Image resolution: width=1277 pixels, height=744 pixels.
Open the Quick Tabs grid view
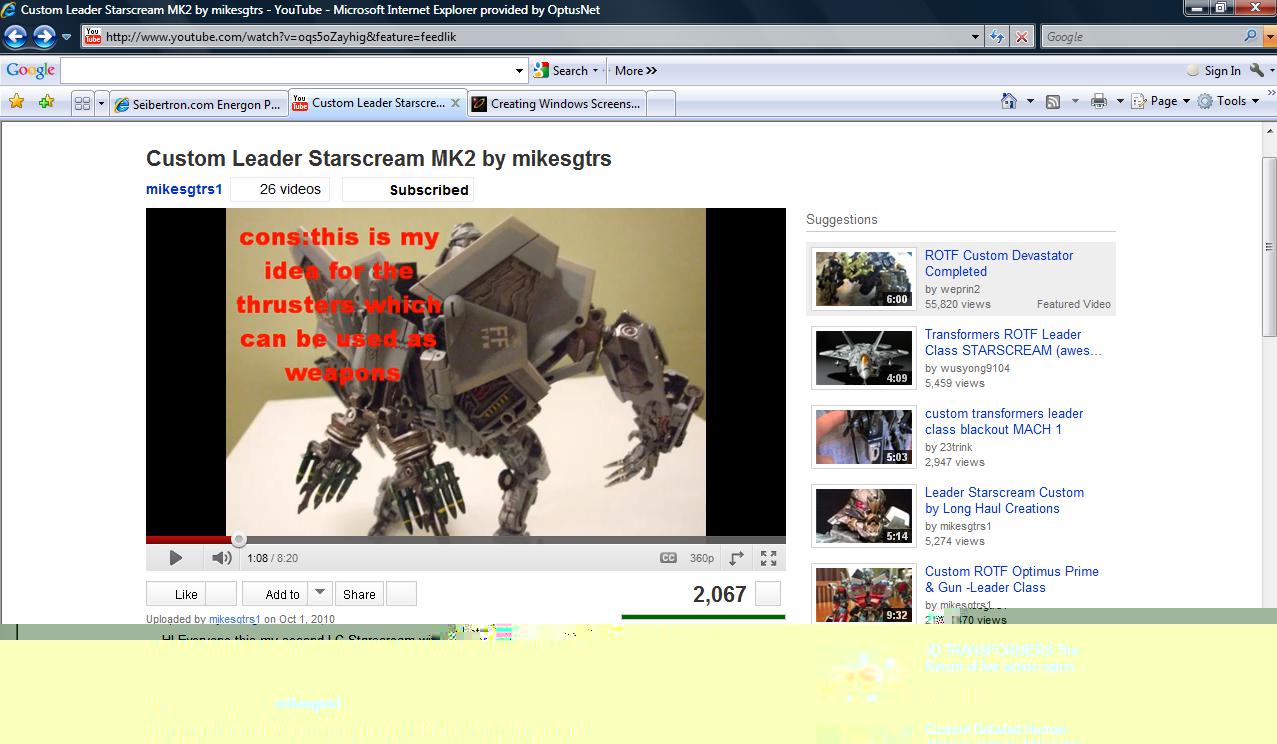(82, 103)
